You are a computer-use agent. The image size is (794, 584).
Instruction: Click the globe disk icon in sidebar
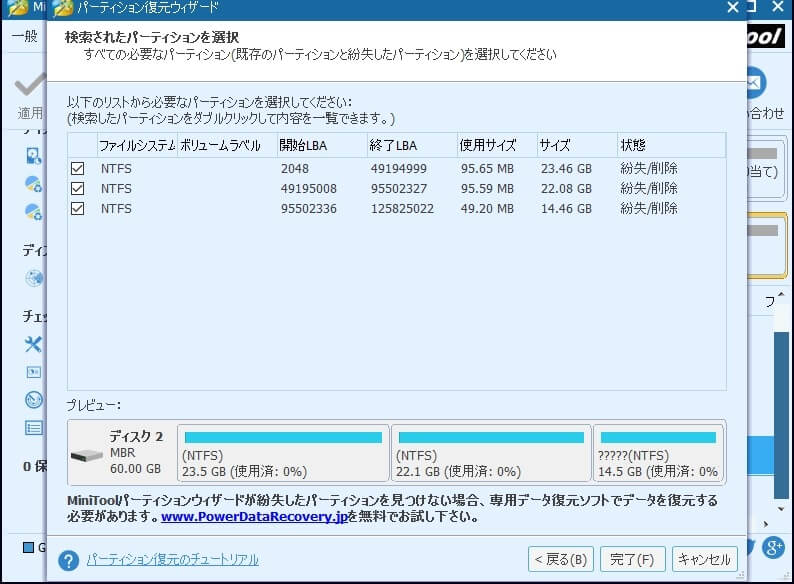(34, 278)
